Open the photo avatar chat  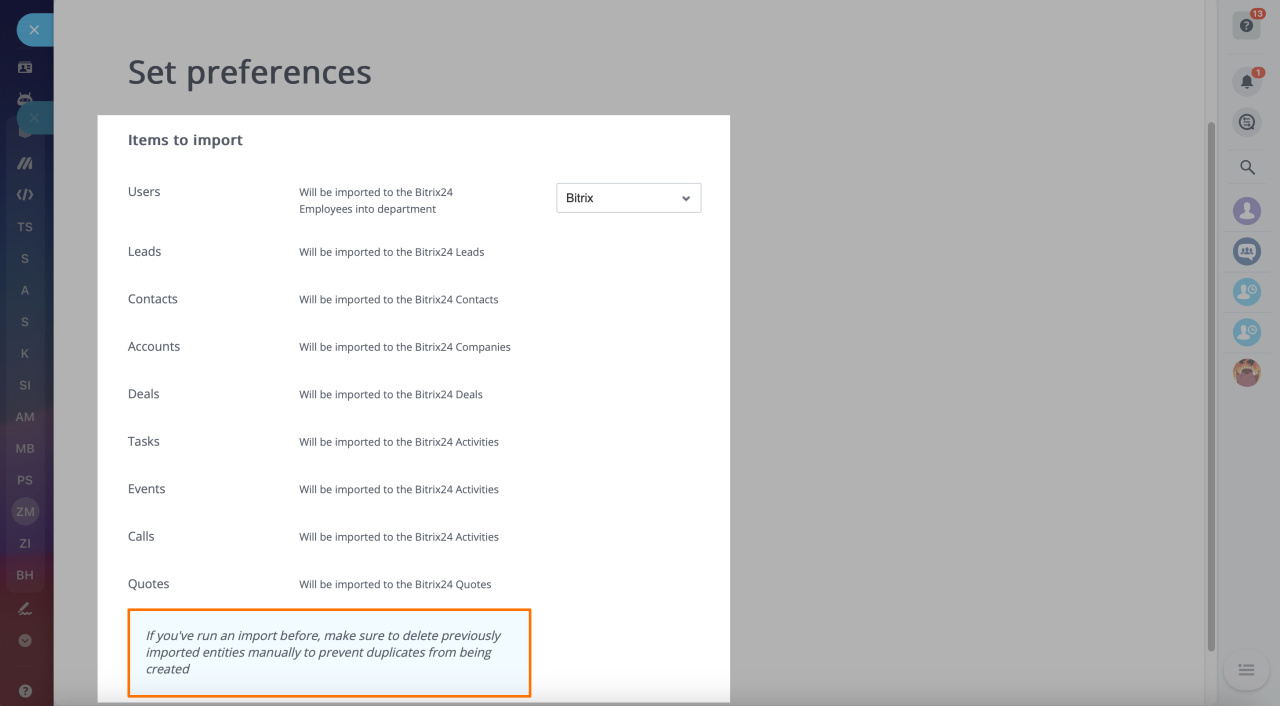(x=1247, y=373)
